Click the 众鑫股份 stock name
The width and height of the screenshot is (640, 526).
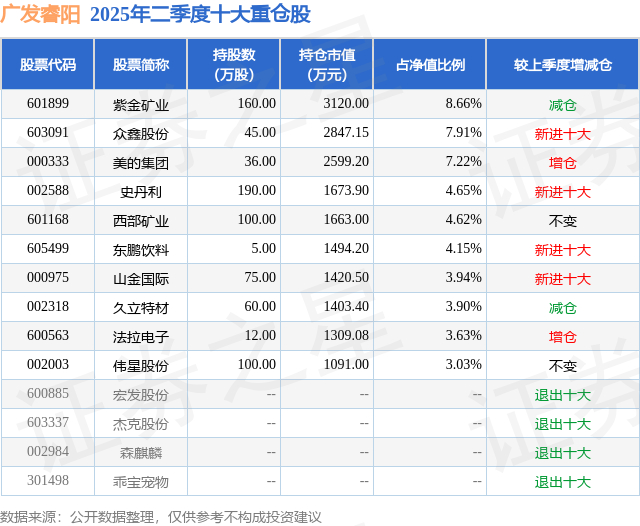tap(141, 134)
